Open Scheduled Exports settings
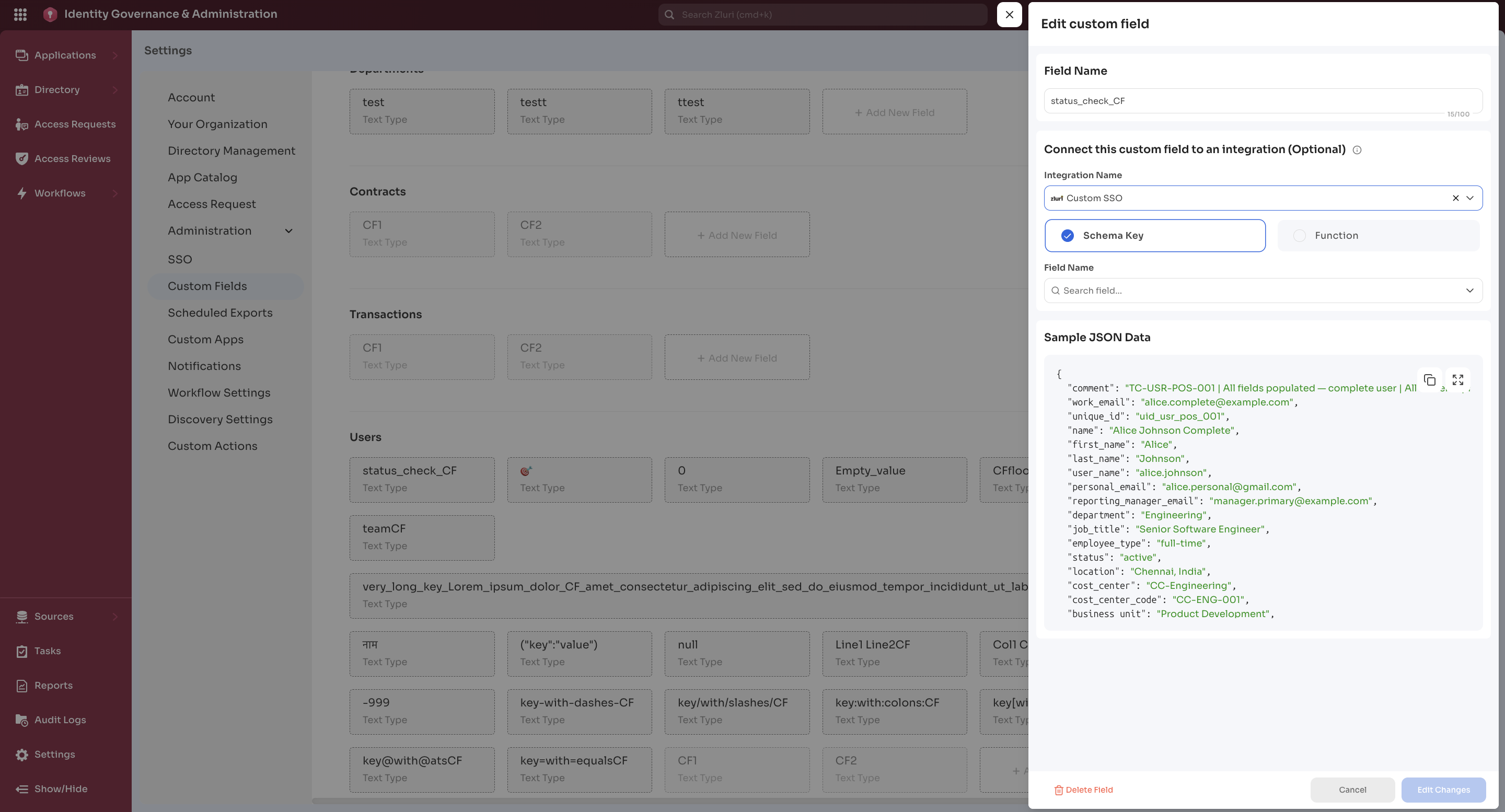The width and height of the screenshot is (1505, 812). click(220, 312)
